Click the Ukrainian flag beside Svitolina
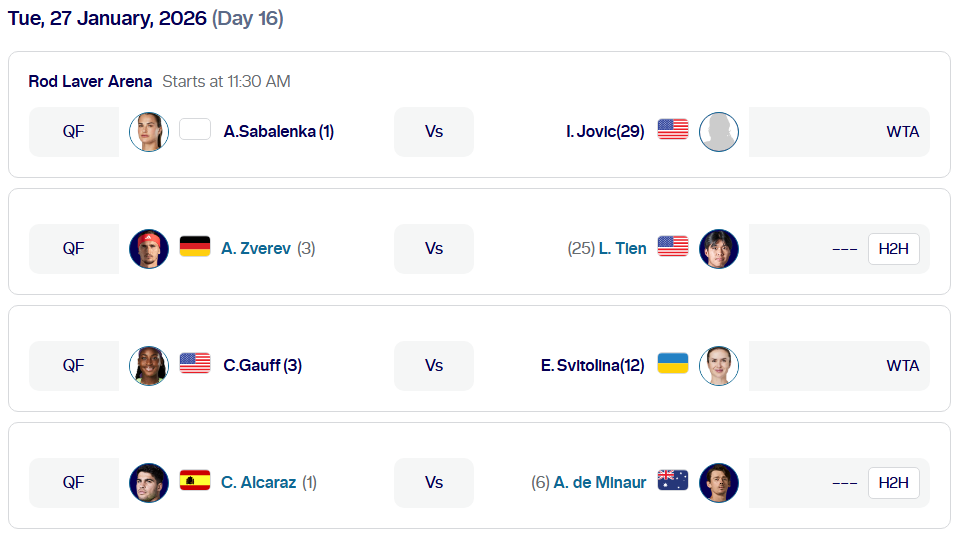 (x=673, y=363)
